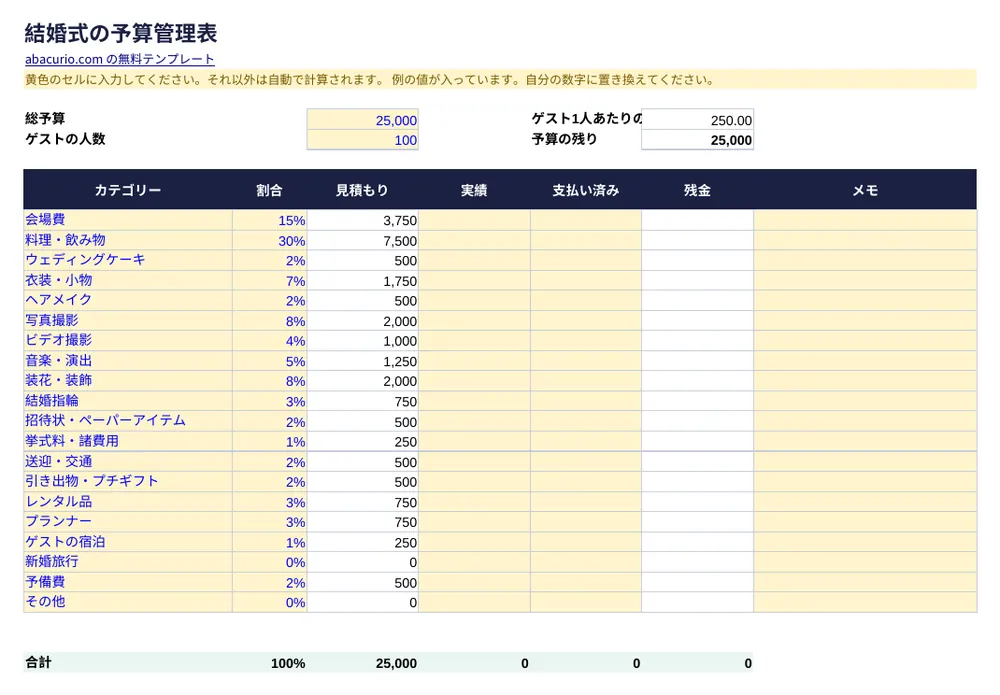Click the 5% ratio for 音楽・演出
The image size is (1000, 695).
269,361
